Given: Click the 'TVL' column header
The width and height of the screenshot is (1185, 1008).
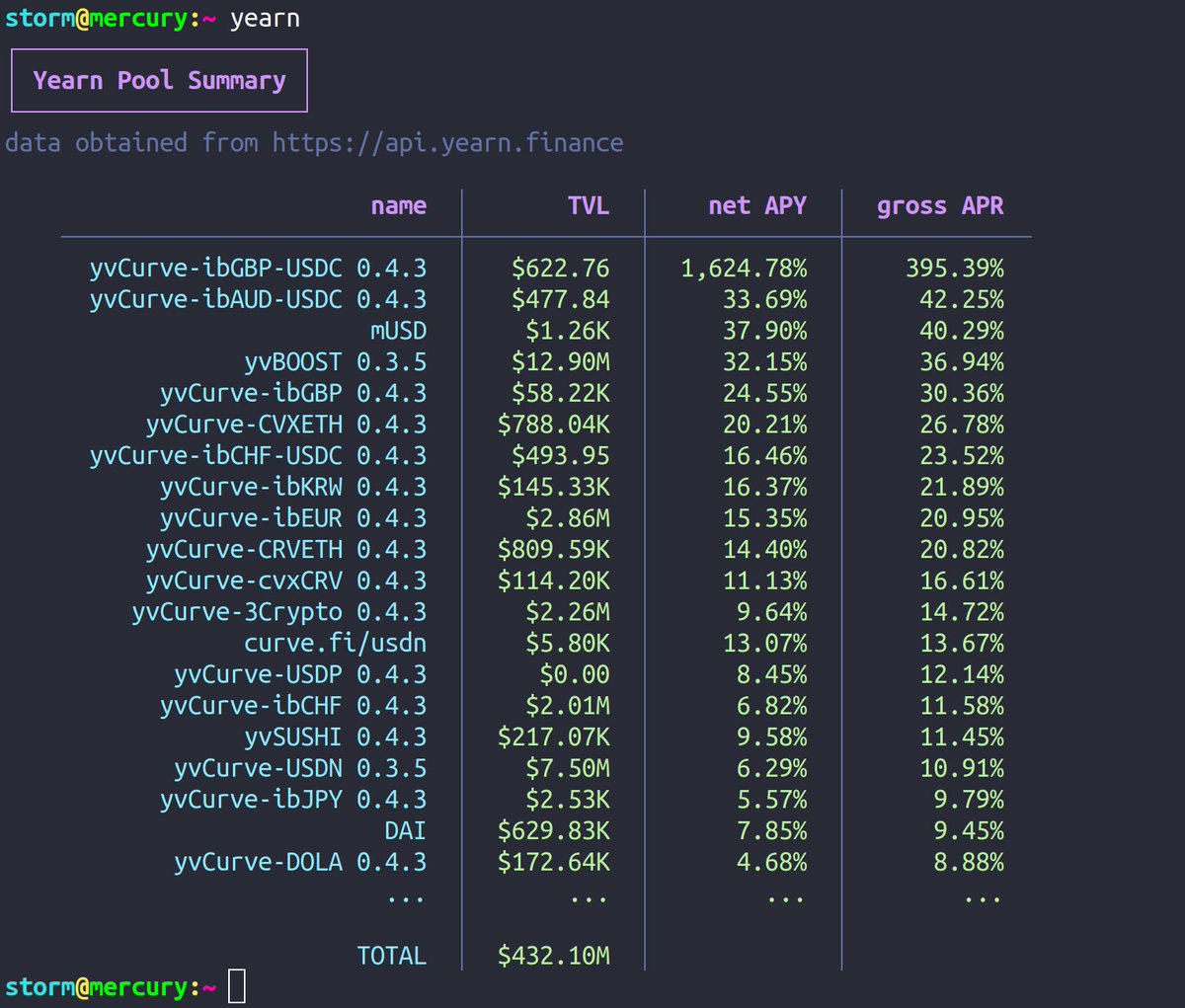Looking at the screenshot, I should pos(589,205).
